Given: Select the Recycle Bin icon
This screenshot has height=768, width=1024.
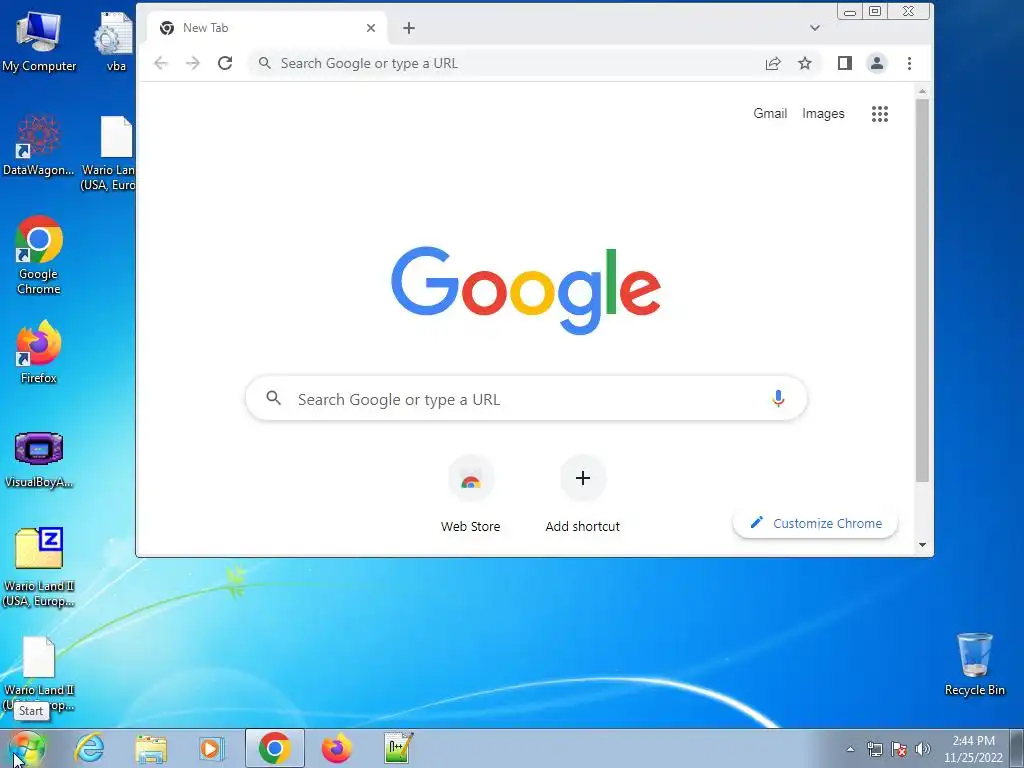Looking at the screenshot, I should coord(974,664).
